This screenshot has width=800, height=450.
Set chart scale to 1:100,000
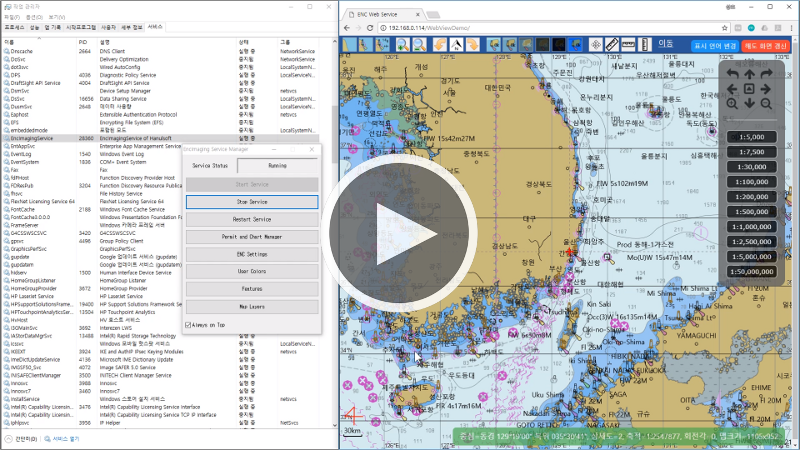[x=752, y=182]
